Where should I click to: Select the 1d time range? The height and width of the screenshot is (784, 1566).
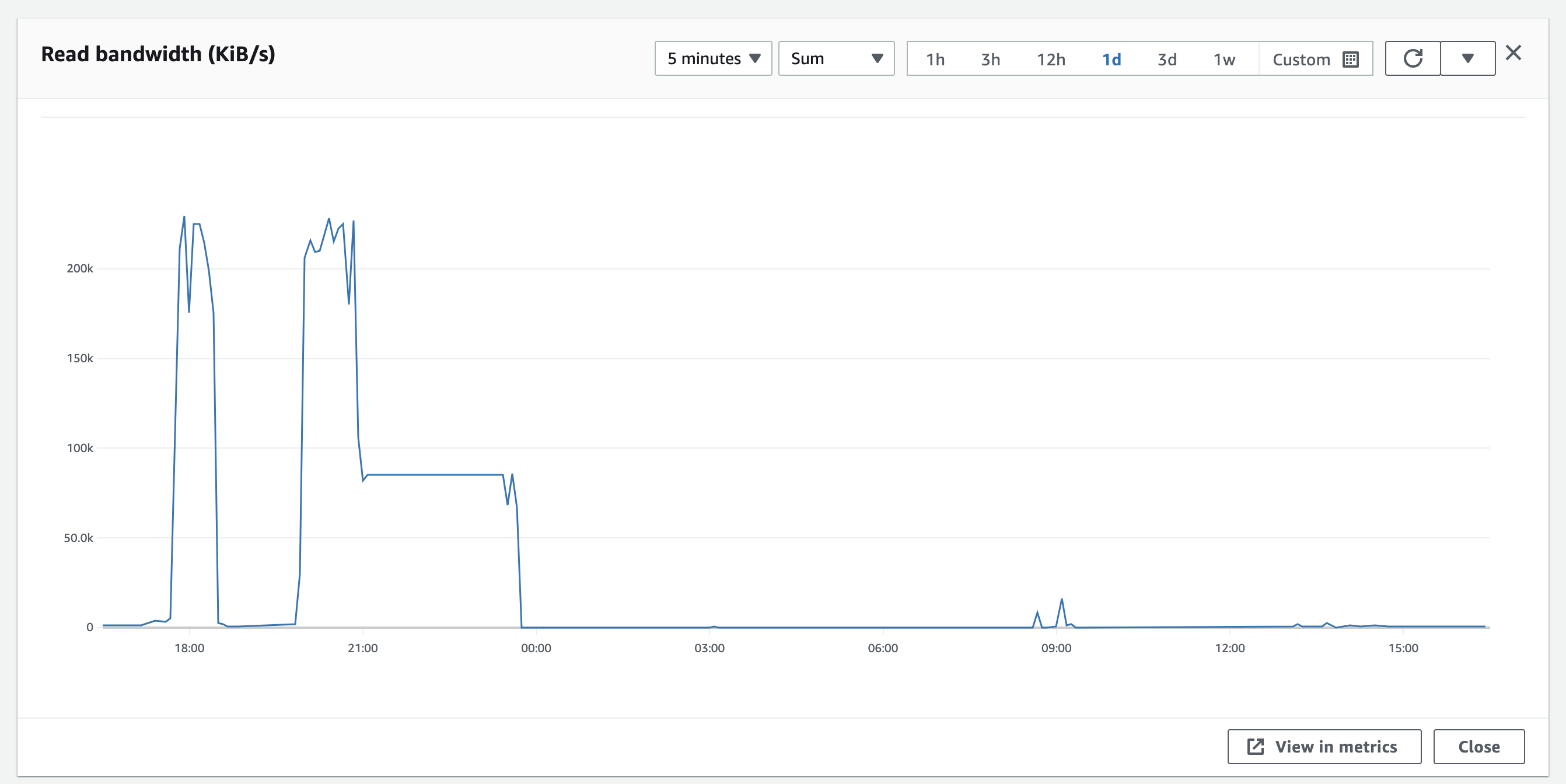coord(1111,59)
